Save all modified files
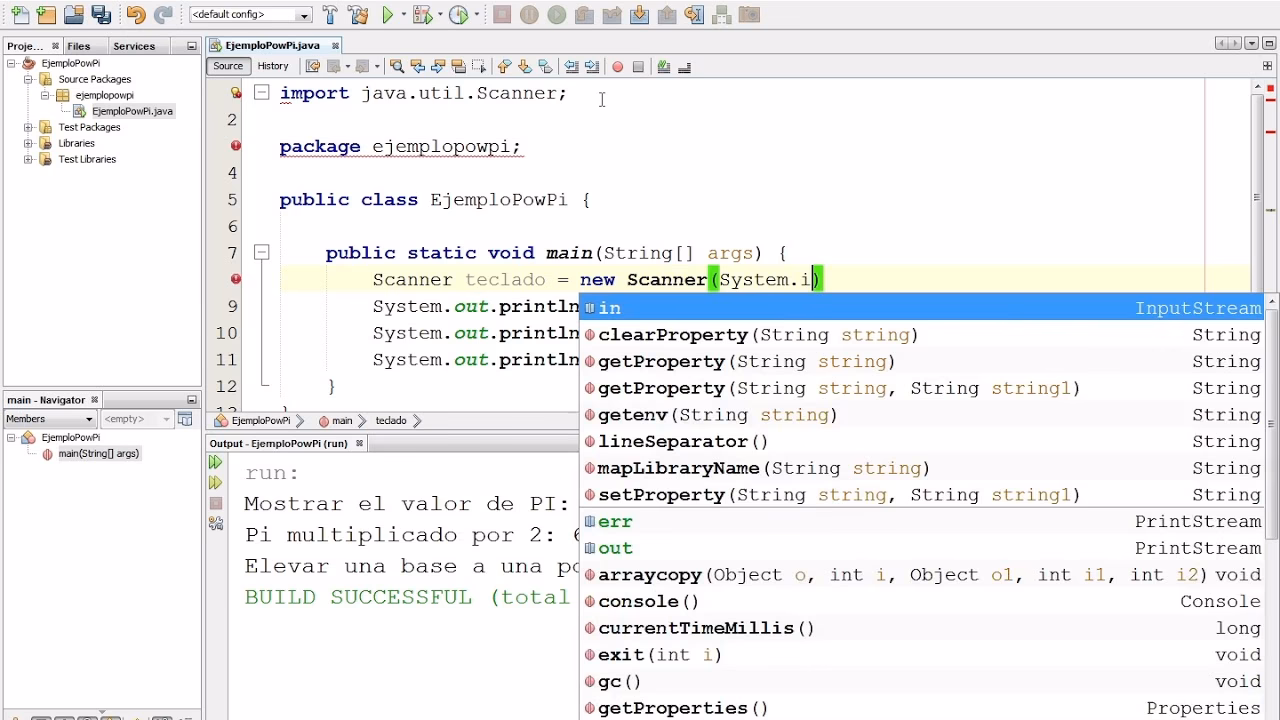This screenshot has height=720, width=1280. (103, 15)
